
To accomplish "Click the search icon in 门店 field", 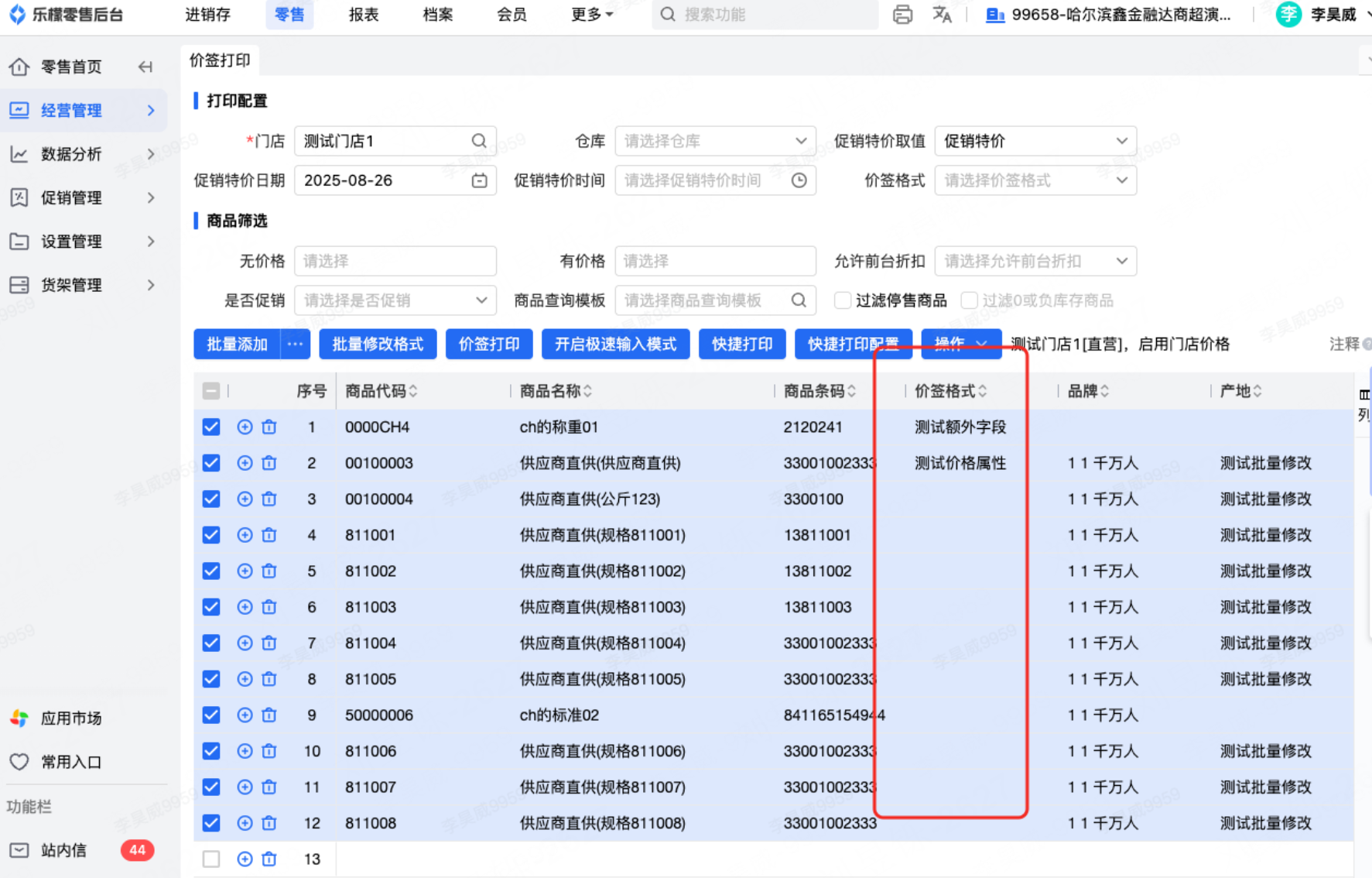I will [x=479, y=141].
